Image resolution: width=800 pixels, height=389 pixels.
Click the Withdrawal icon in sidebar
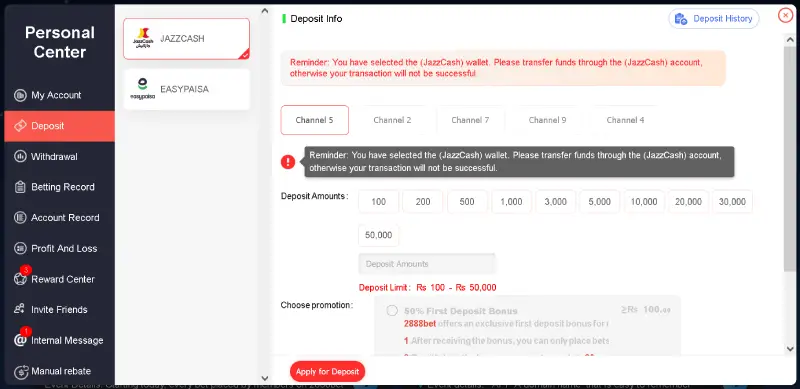[20, 157]
